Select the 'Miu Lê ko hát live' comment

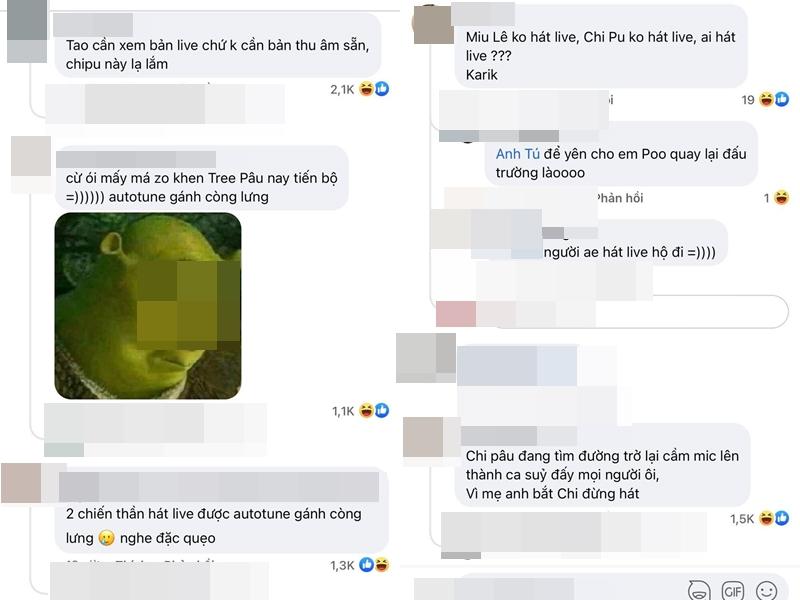pos(601,46)
